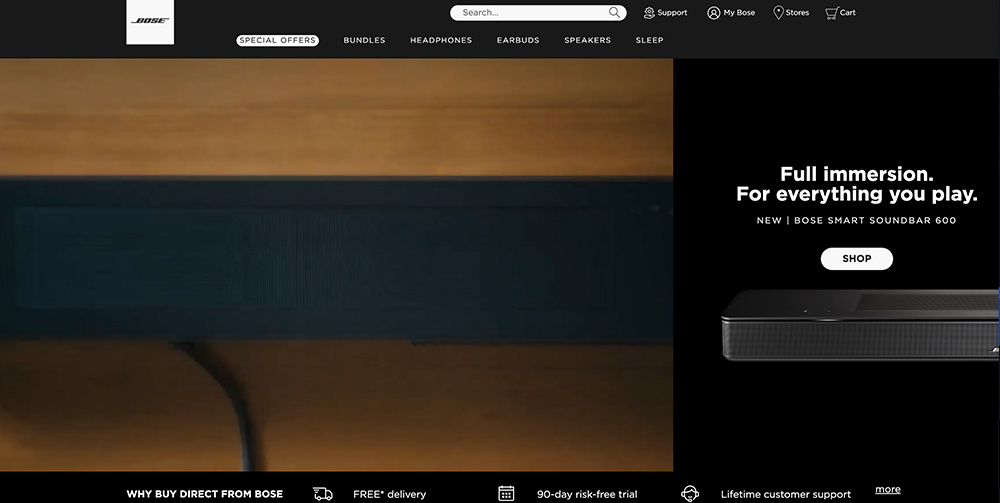Open the Cart link text
This screenshot has height=503, width=1000.
[848, 13]
